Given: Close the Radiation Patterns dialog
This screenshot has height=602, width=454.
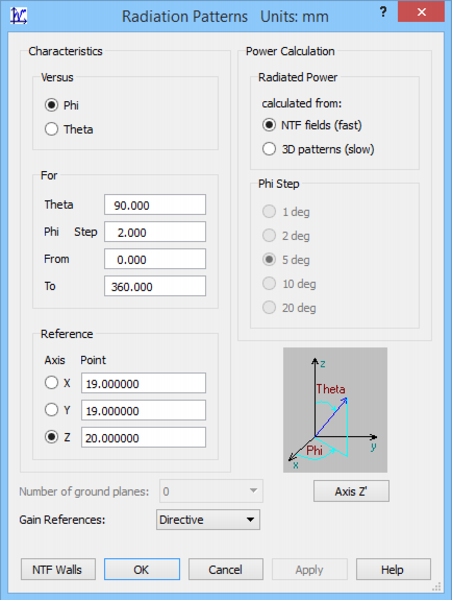Looking at the screenshot, I should tap(421, 12).
